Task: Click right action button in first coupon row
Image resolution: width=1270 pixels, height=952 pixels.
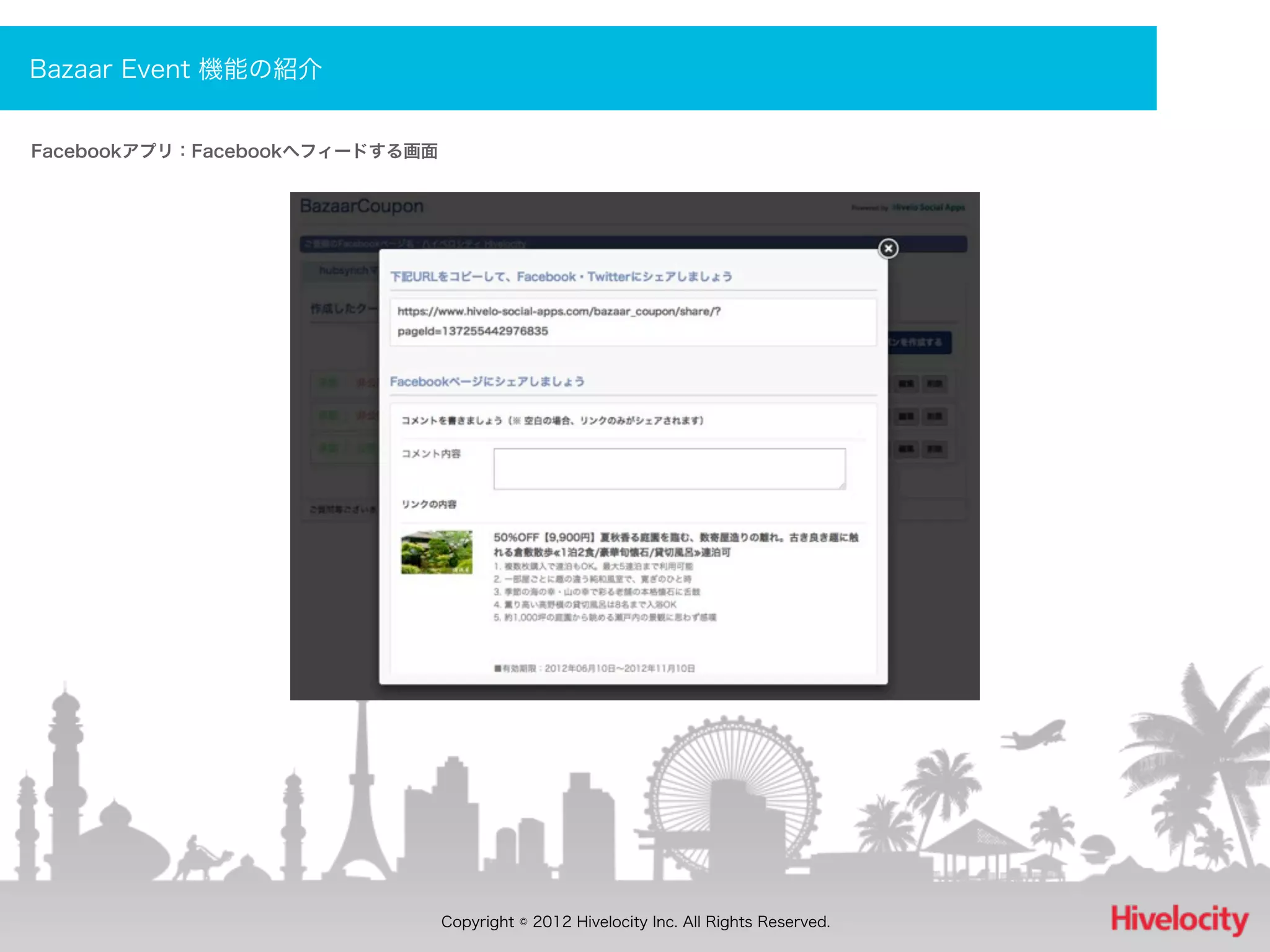Action: 935,384
